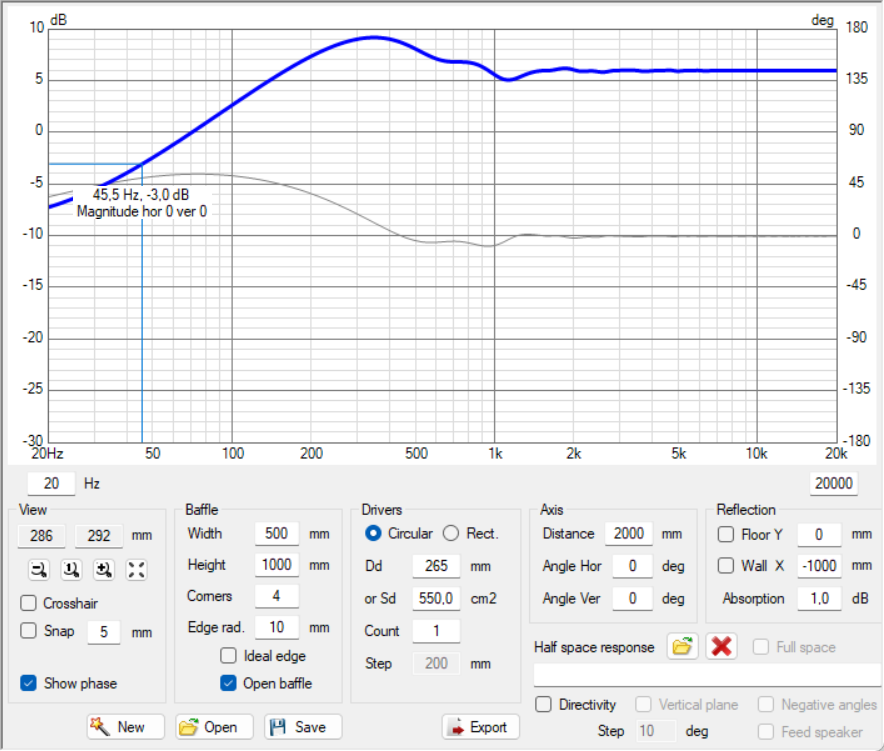884x751 pixels.
Task: Click the View value 292 field
Action: [99, 536]
